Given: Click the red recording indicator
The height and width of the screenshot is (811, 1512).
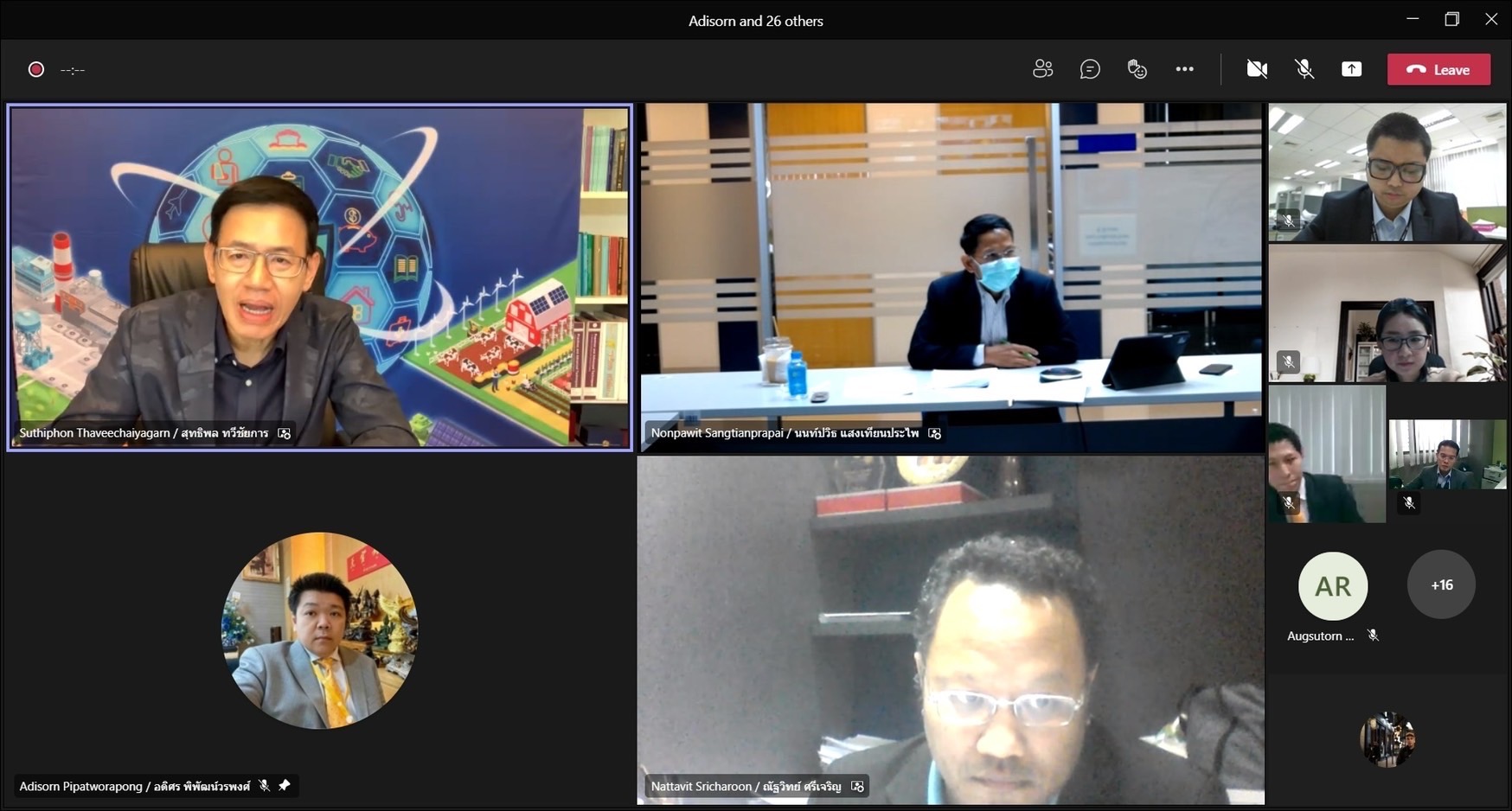Looking at the screenshot, I should click(36, 69).
